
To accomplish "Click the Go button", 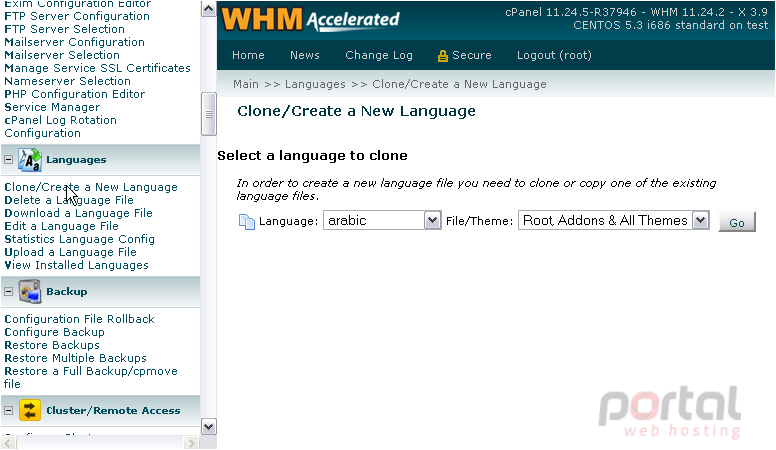I will point(737,222).
